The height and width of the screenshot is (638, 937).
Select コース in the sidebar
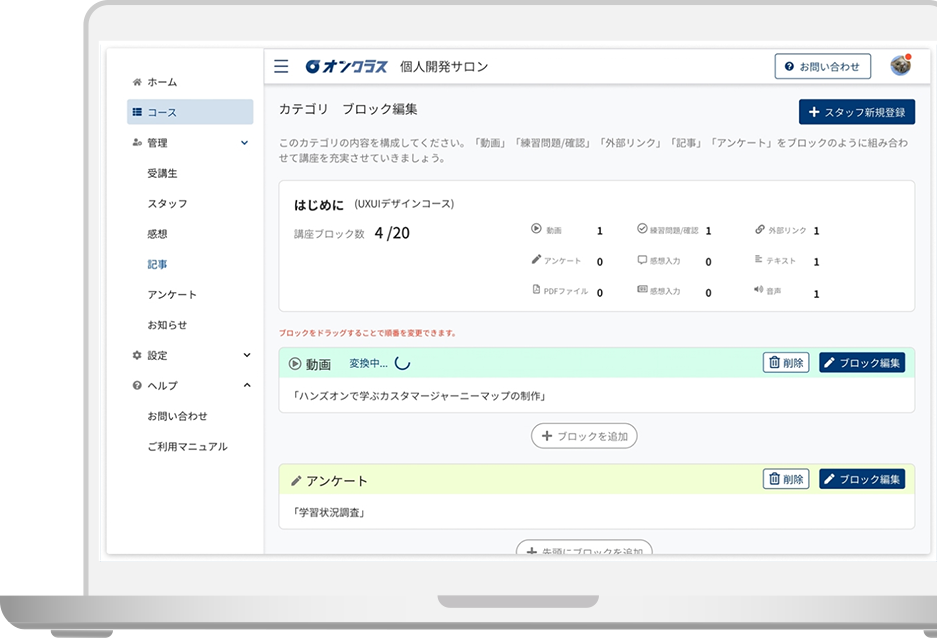[x=190, y=112]
